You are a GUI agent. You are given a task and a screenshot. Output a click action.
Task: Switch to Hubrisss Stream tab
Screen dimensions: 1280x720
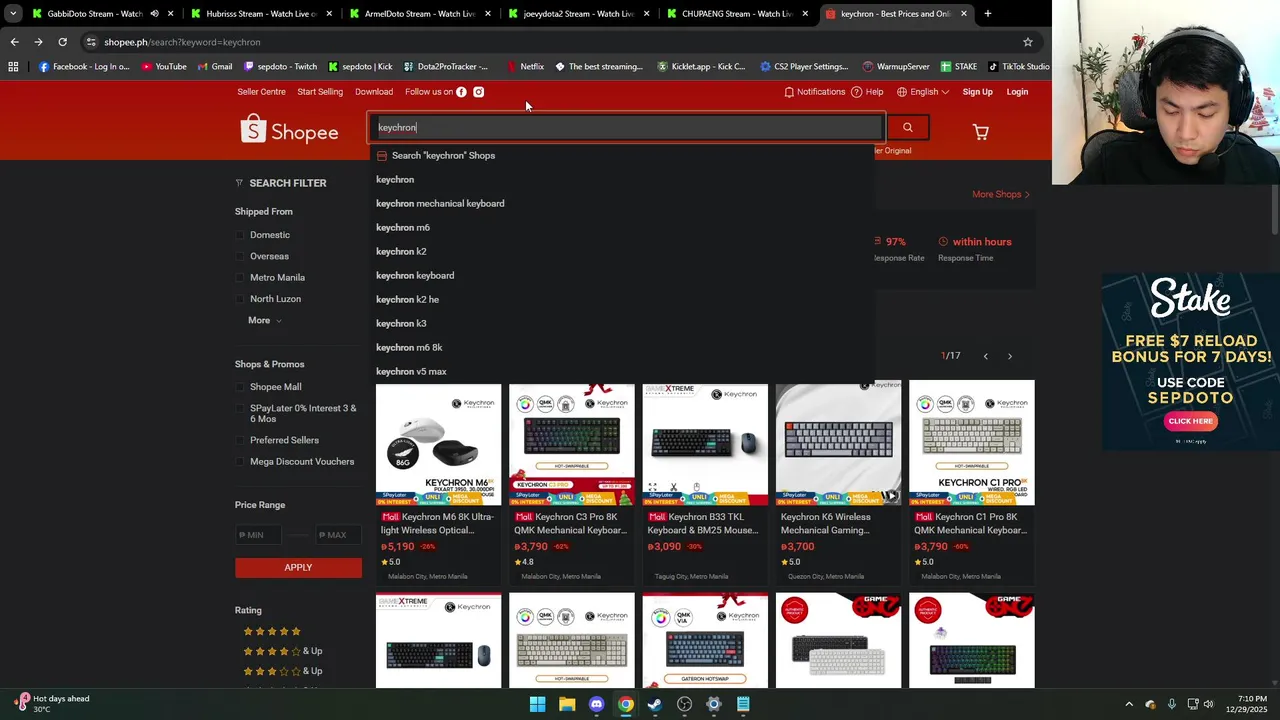click(x=260, y=14)
